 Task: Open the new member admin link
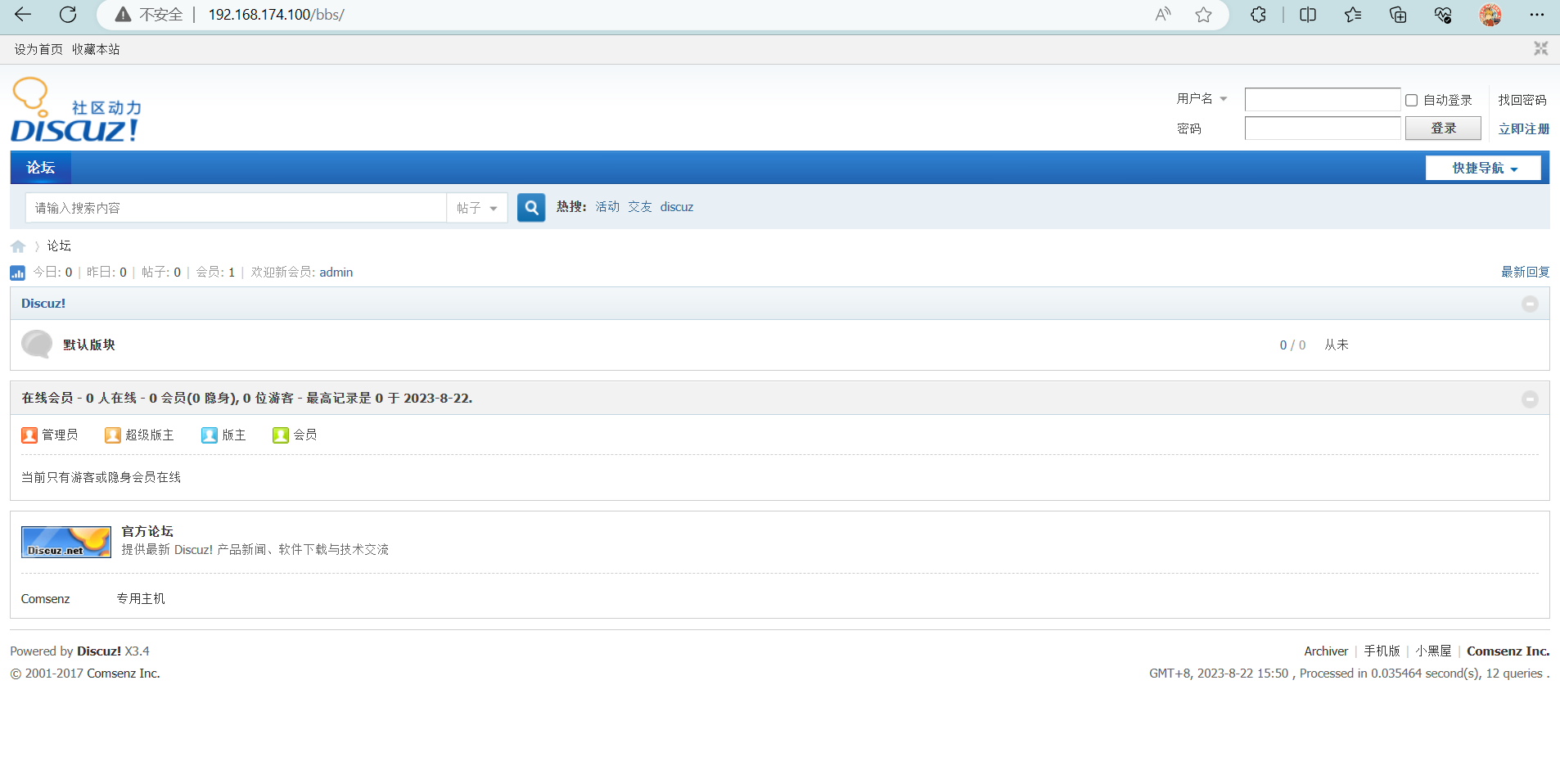point(336,273)
